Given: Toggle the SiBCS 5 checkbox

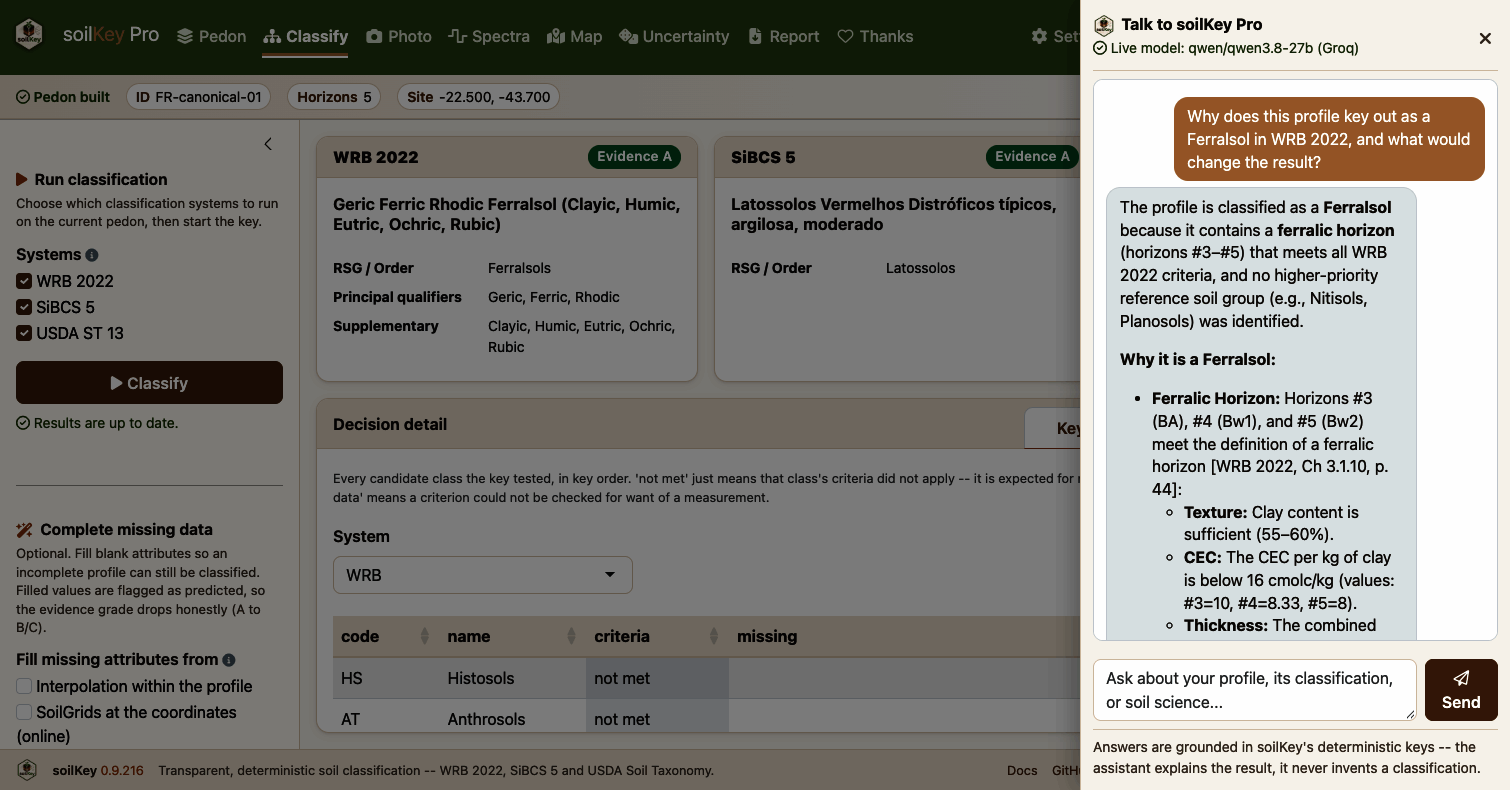Looking at the screenshot, I should click(24, 307).
